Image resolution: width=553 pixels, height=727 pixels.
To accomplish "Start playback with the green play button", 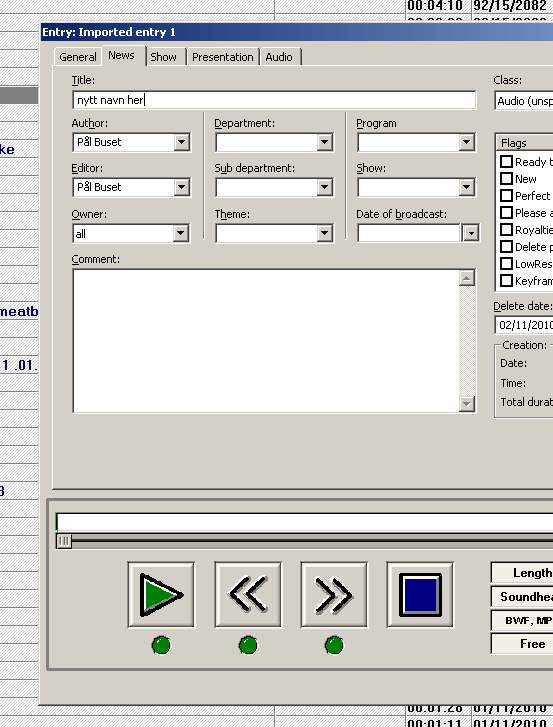I will pos(161,594).
